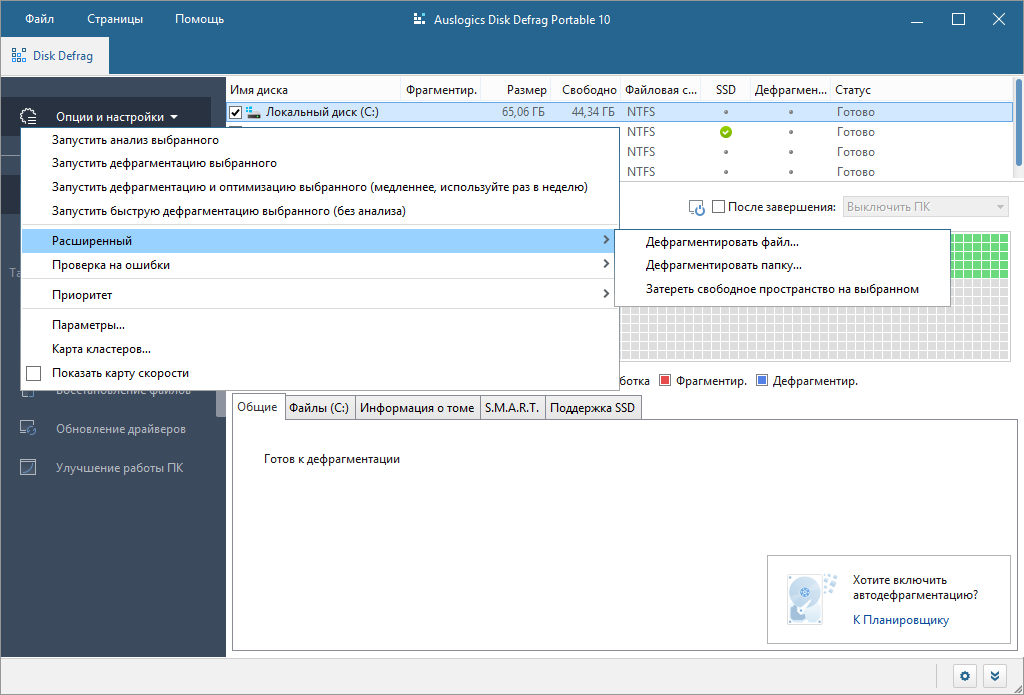Click the disk list vertical scrollbar
The width and height of the screenshot is (1024, 695).
[1018, 124]
